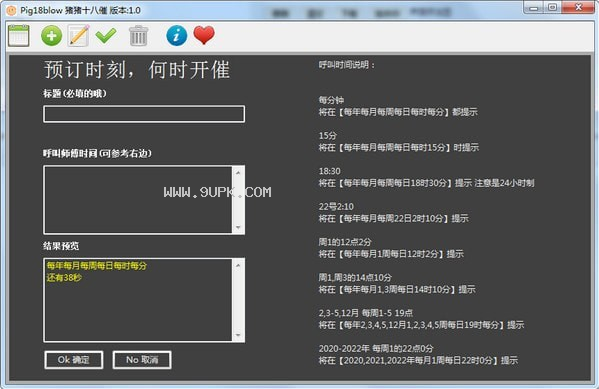Click the Pig18blow app icon in title bar
The width and height of the screenshot is (599, 389).
pyautogui.click(x=11, y=10)
